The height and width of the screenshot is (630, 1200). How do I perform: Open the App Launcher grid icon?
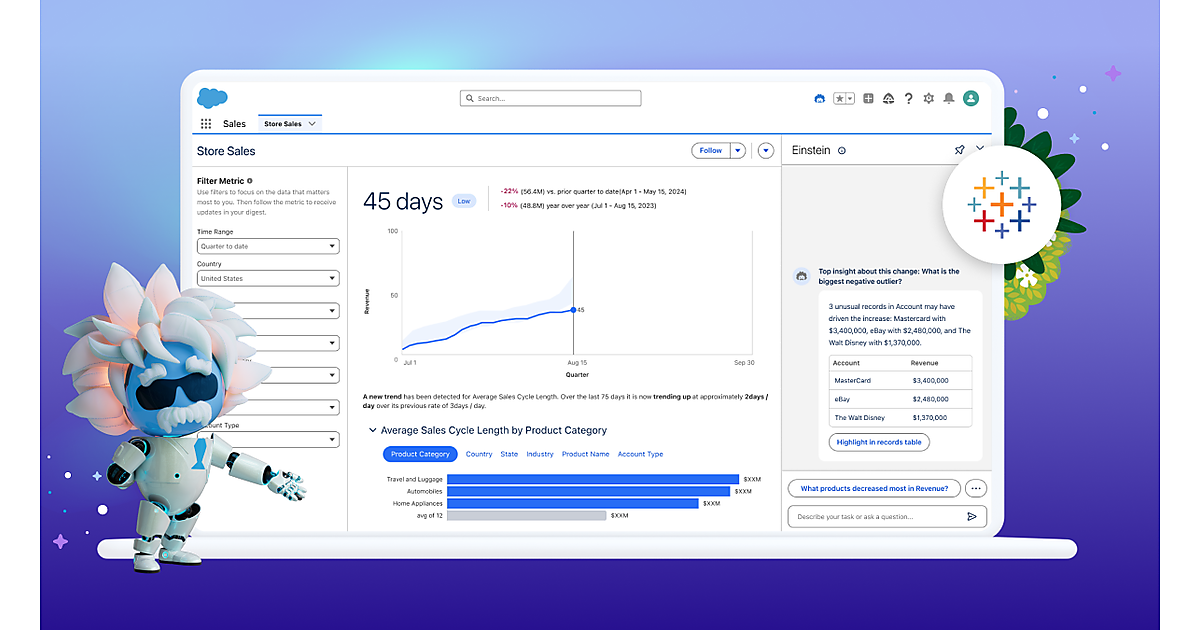pyautogui.click(x=206, y=124)
